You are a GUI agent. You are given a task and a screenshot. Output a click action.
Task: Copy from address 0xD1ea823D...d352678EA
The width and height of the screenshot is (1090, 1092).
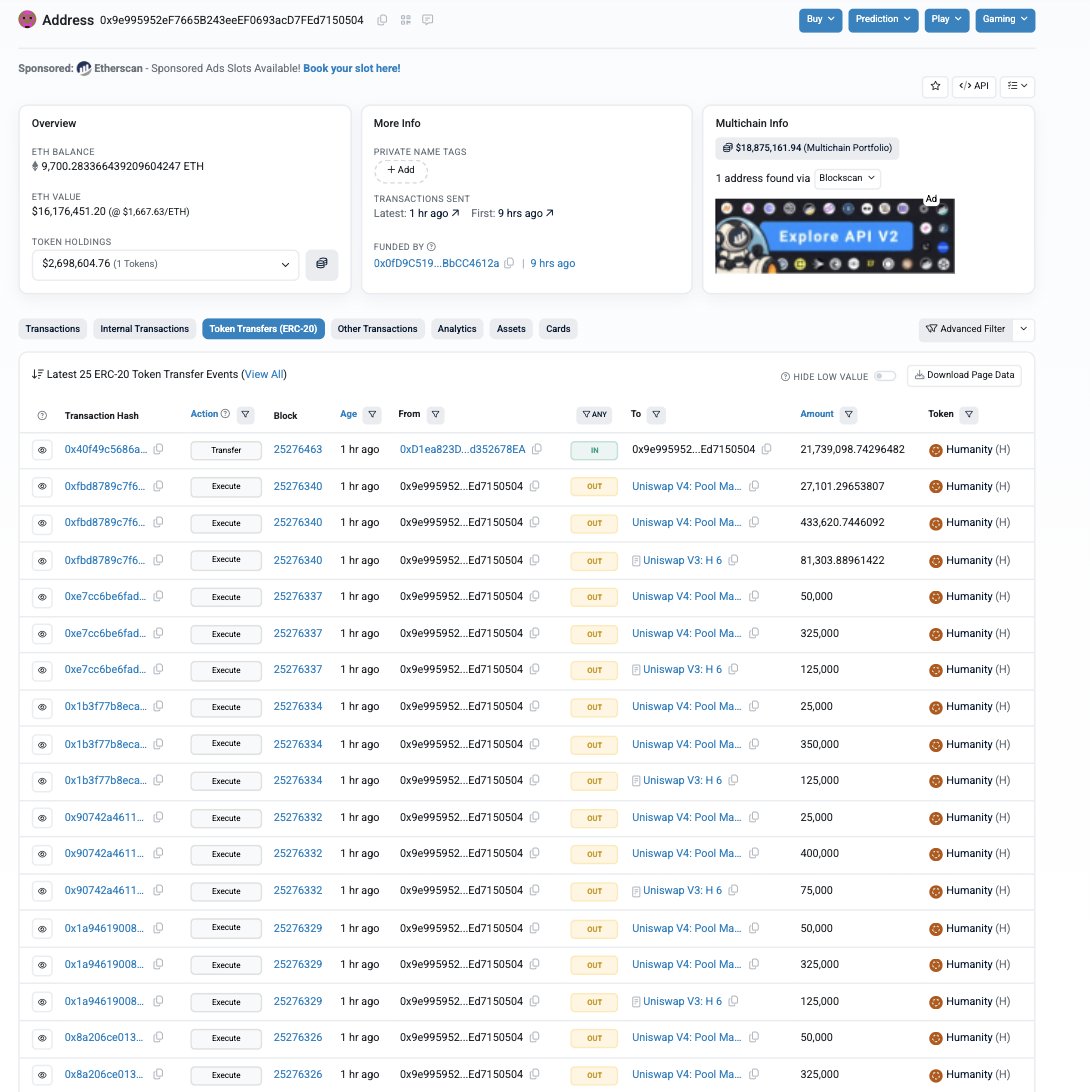click(537, 449)
